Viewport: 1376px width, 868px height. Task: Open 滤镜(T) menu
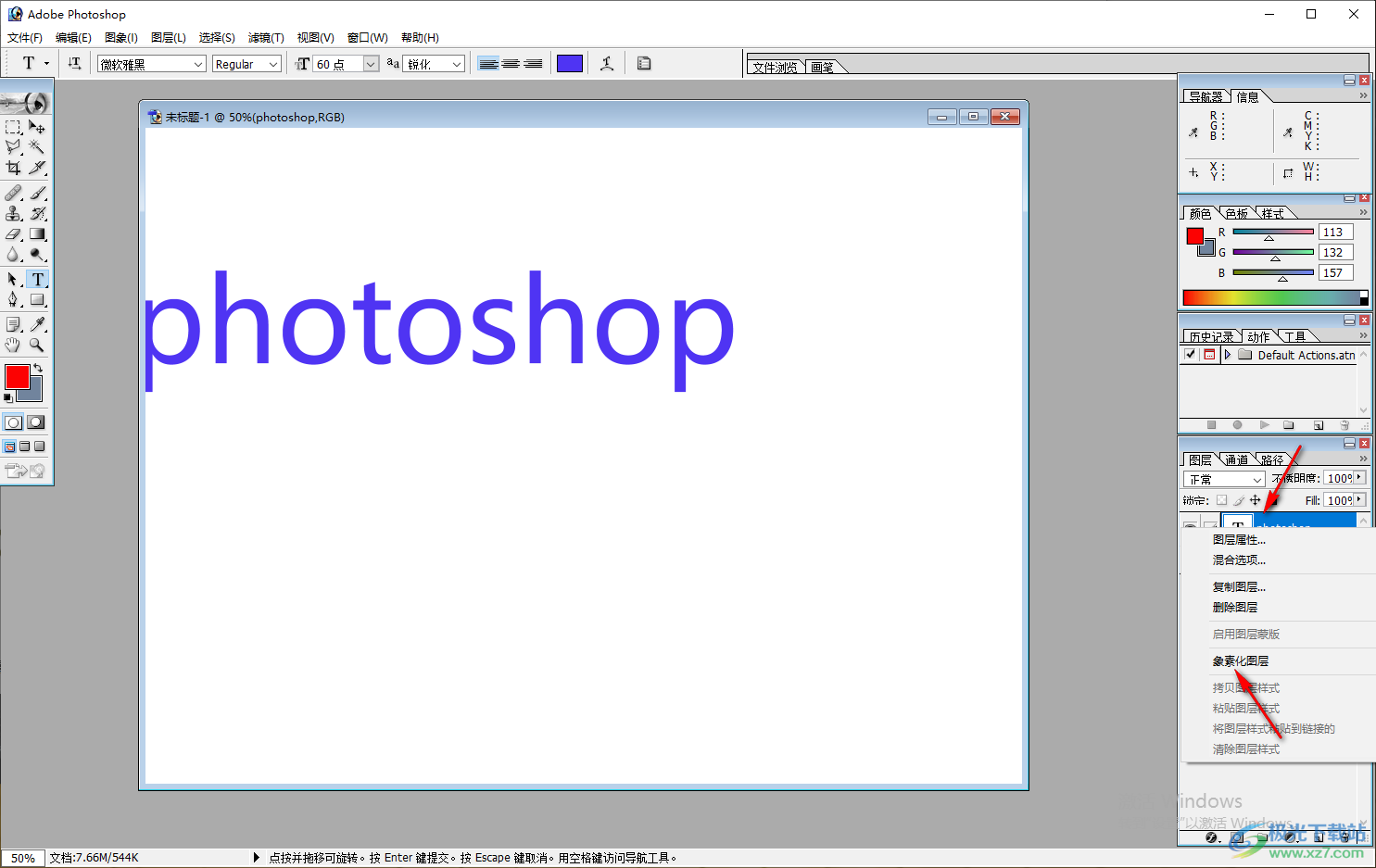tap(266, 38)
